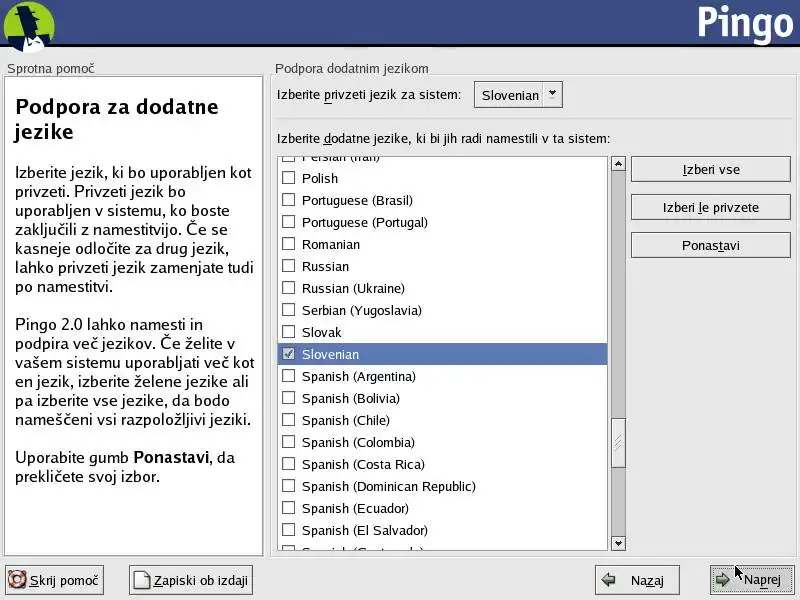
Task: Click the Pingo title text in header
Action: tap(745, 23)
